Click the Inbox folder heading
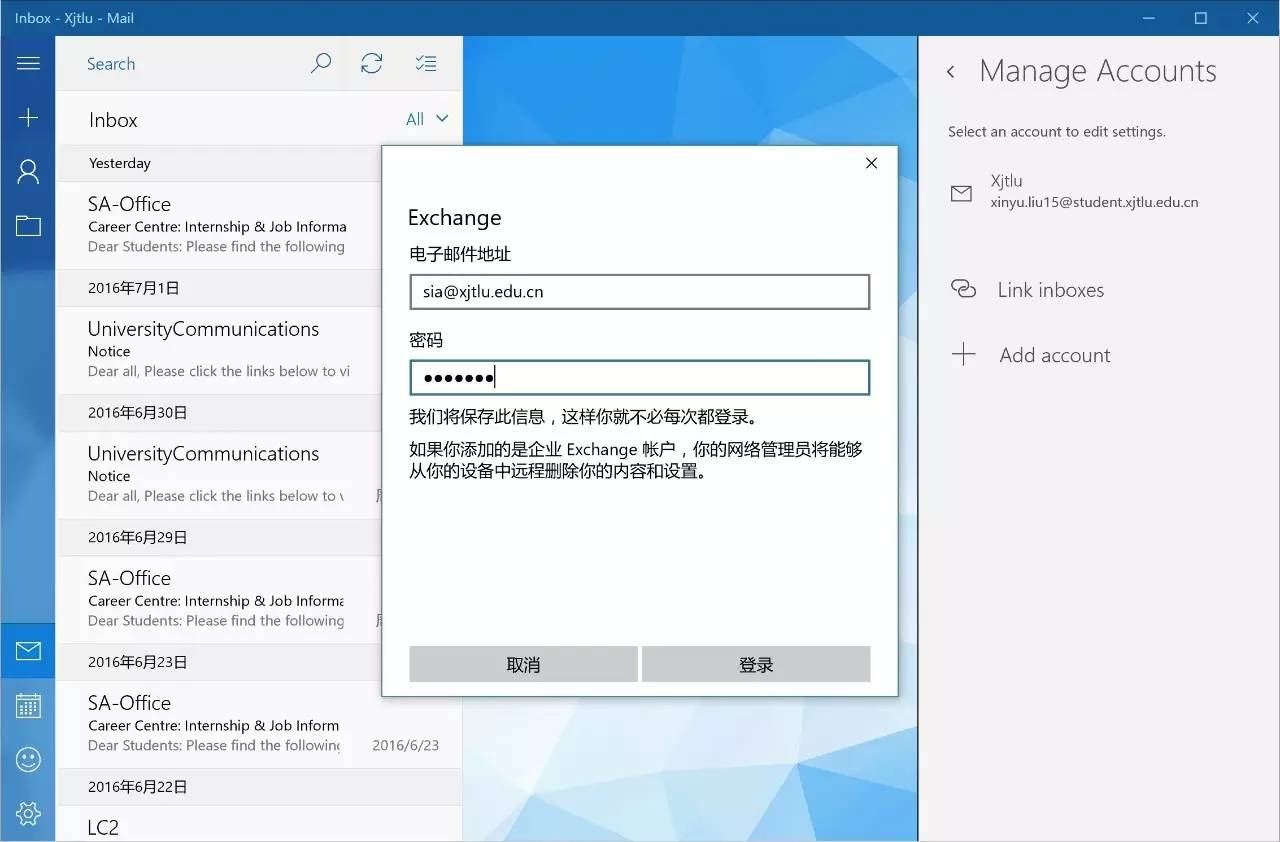The height and width of the screenshot is (842, 1280). pyautogui.click(x=113, y=120)
